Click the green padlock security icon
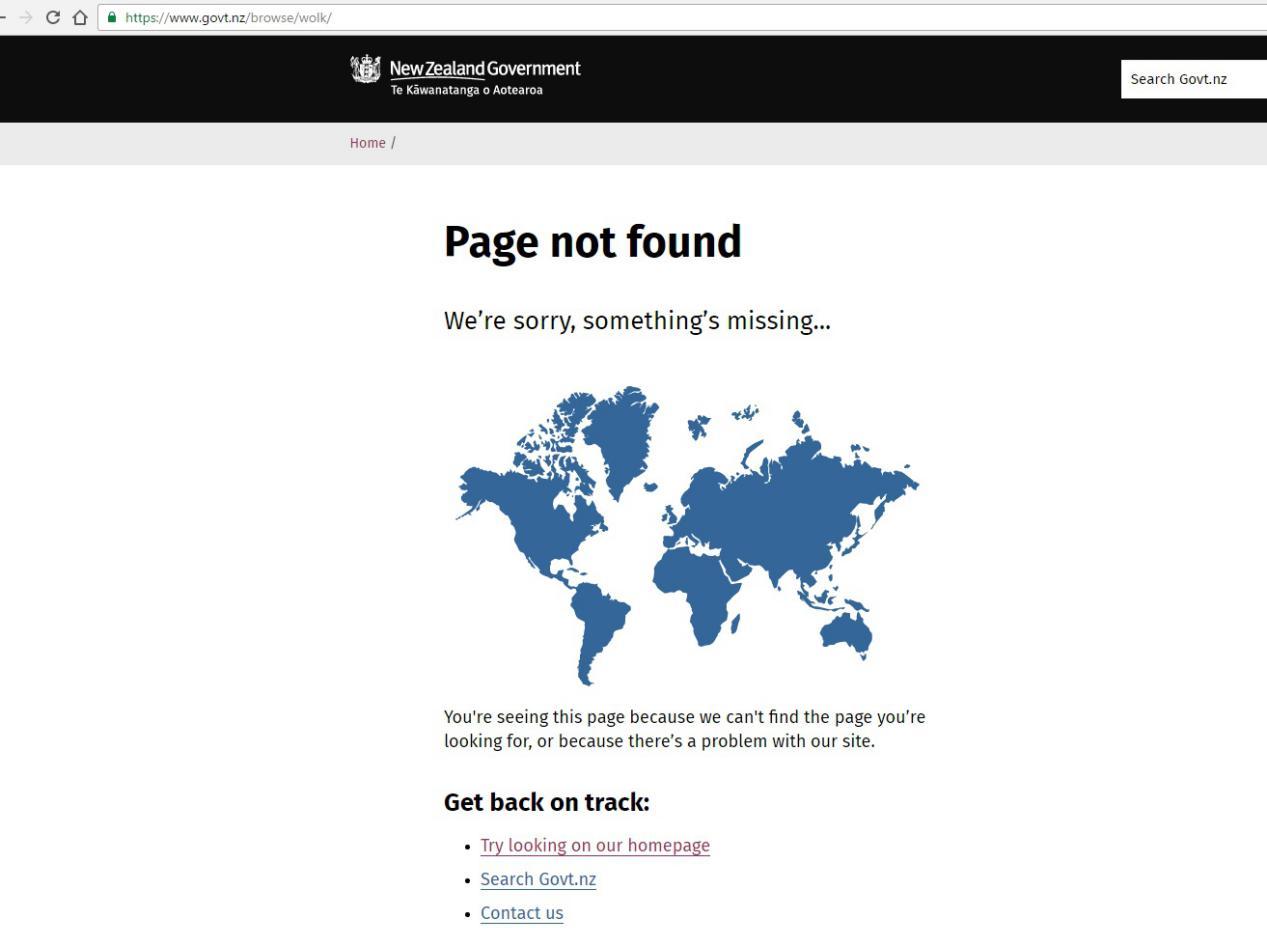This screenshot has height=946, width=1267. tap(112, 17)
